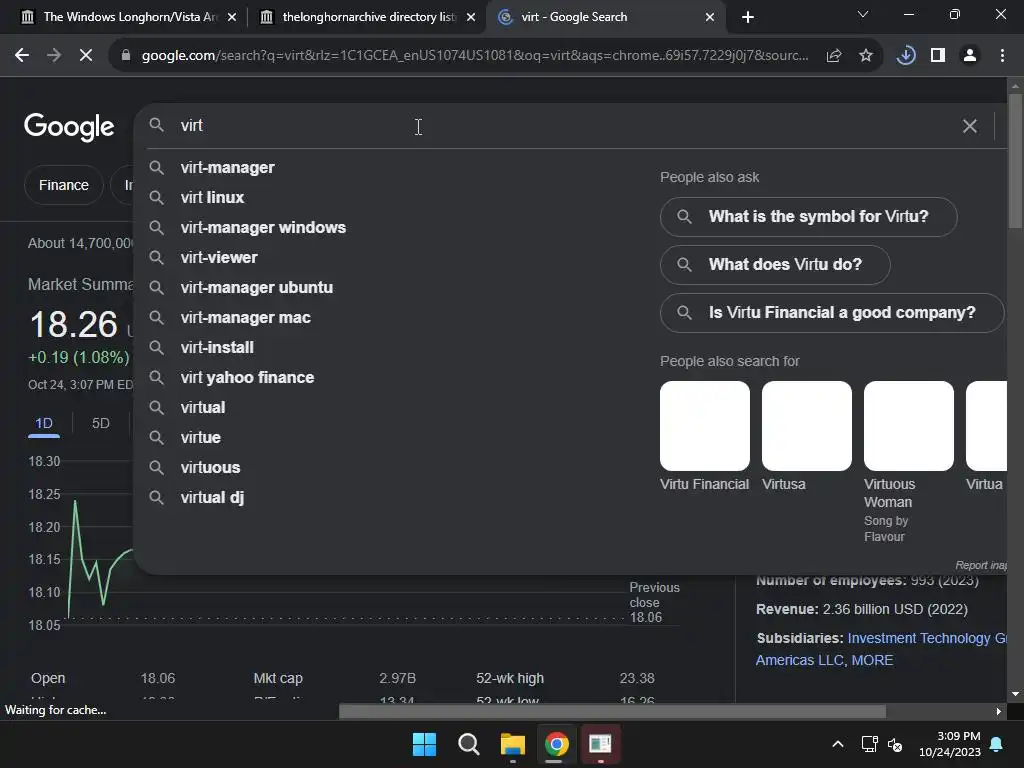Click the vertical scrollbar down arrow
Screen dimensions: 1024x768
point(1015,694)
